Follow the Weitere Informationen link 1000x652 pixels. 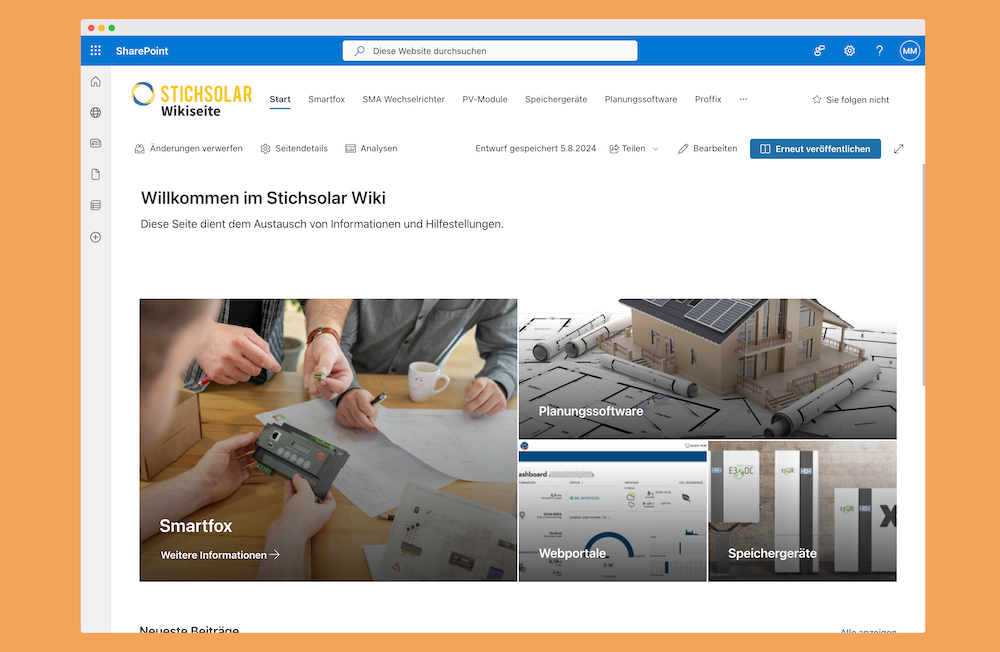pos(220,555)
